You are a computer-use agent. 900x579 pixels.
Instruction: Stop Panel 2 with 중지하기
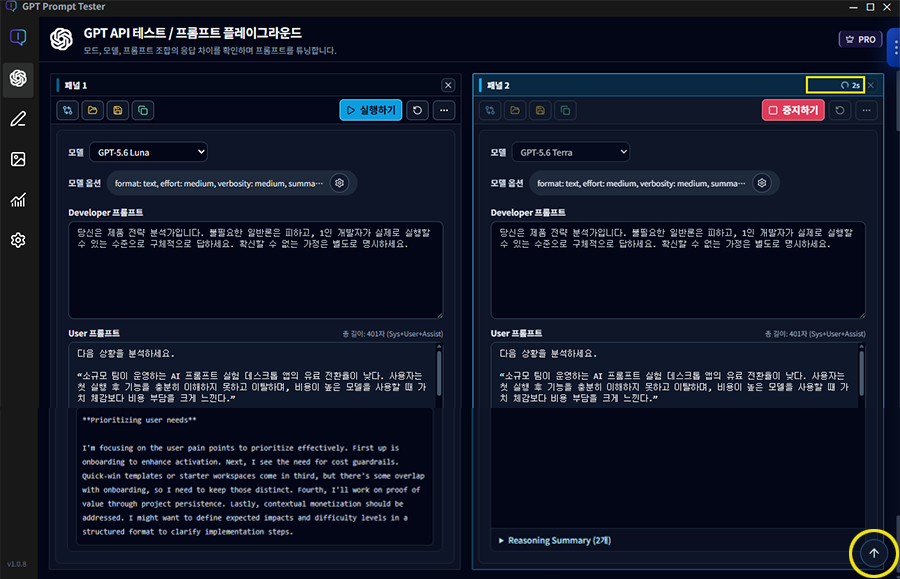793,110
